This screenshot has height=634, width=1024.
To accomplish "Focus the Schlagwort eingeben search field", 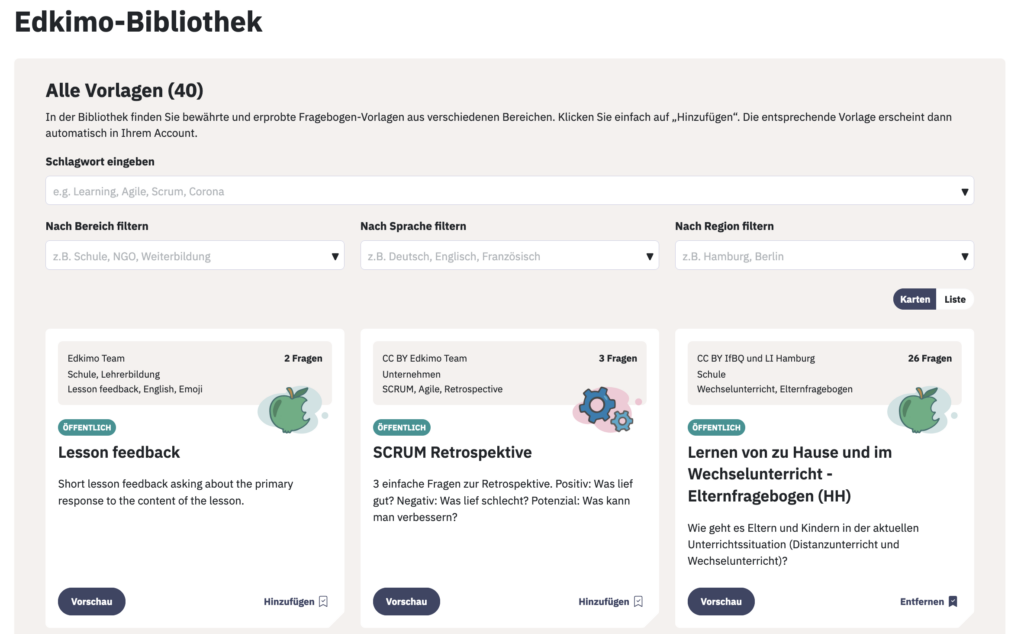I will 509,191.
